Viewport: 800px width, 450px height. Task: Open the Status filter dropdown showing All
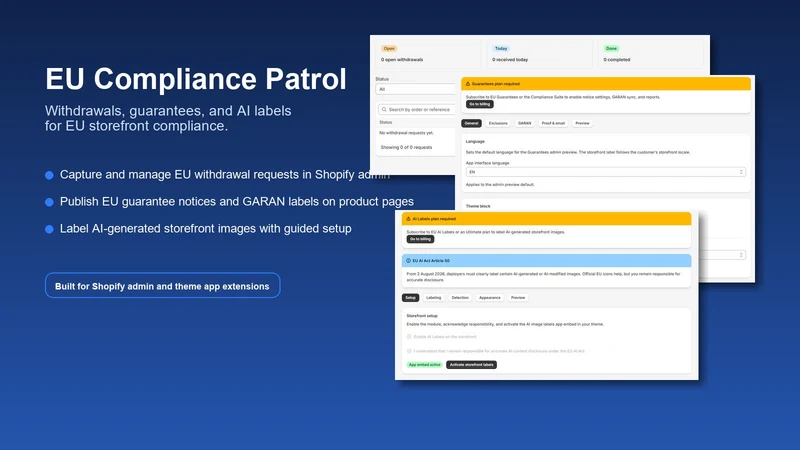click(415, 89)
